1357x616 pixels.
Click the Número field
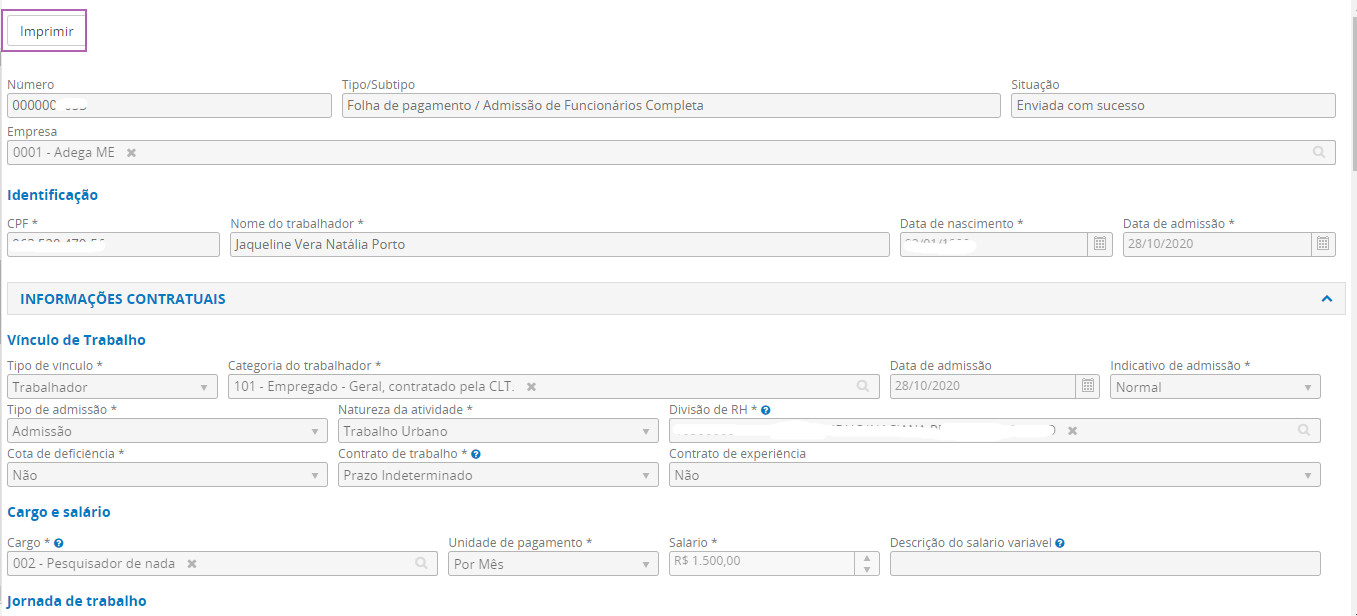[169, 105]
